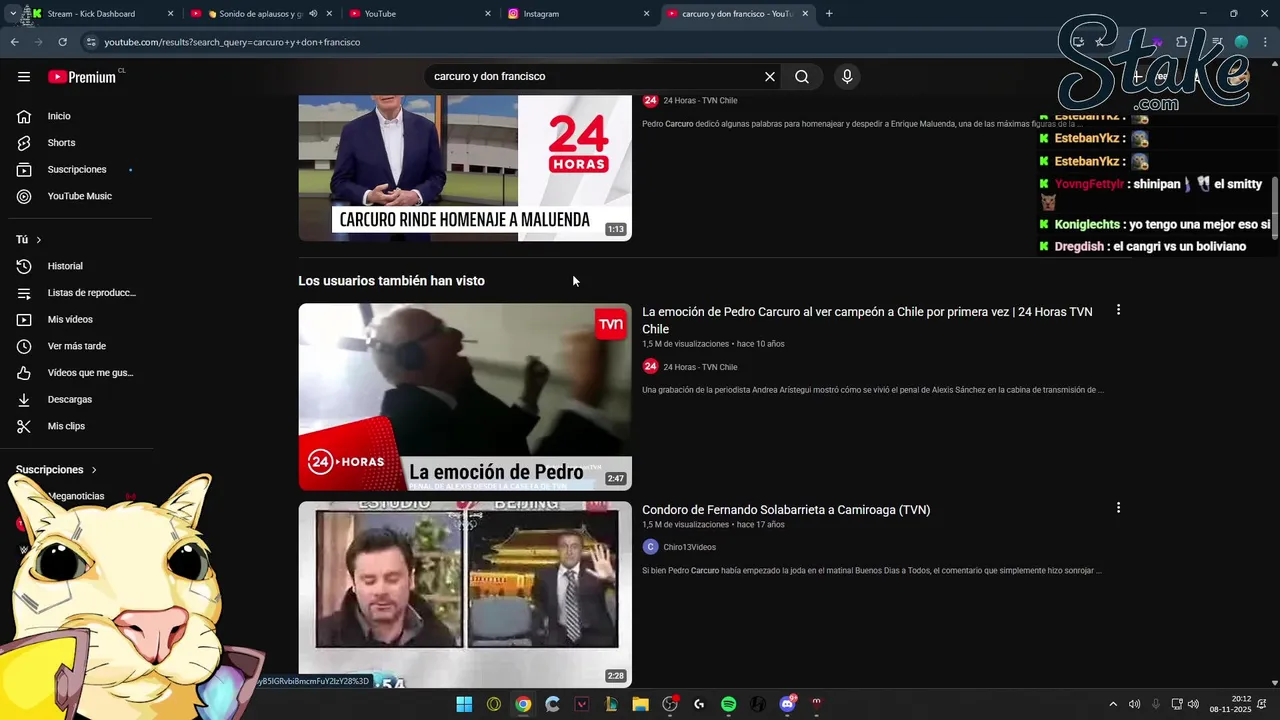Open La emoción de Pedro Carcuro video title
Image resolution: width=1280 pixels, height=720 pixels.
click(x=867, y=320)
